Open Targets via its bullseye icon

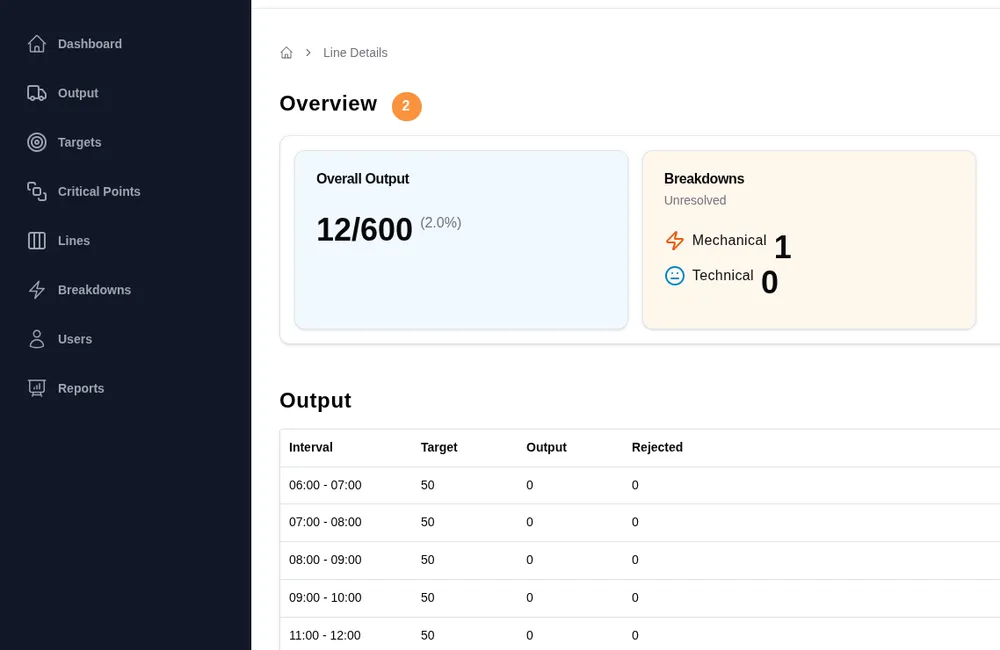[36, 142]
